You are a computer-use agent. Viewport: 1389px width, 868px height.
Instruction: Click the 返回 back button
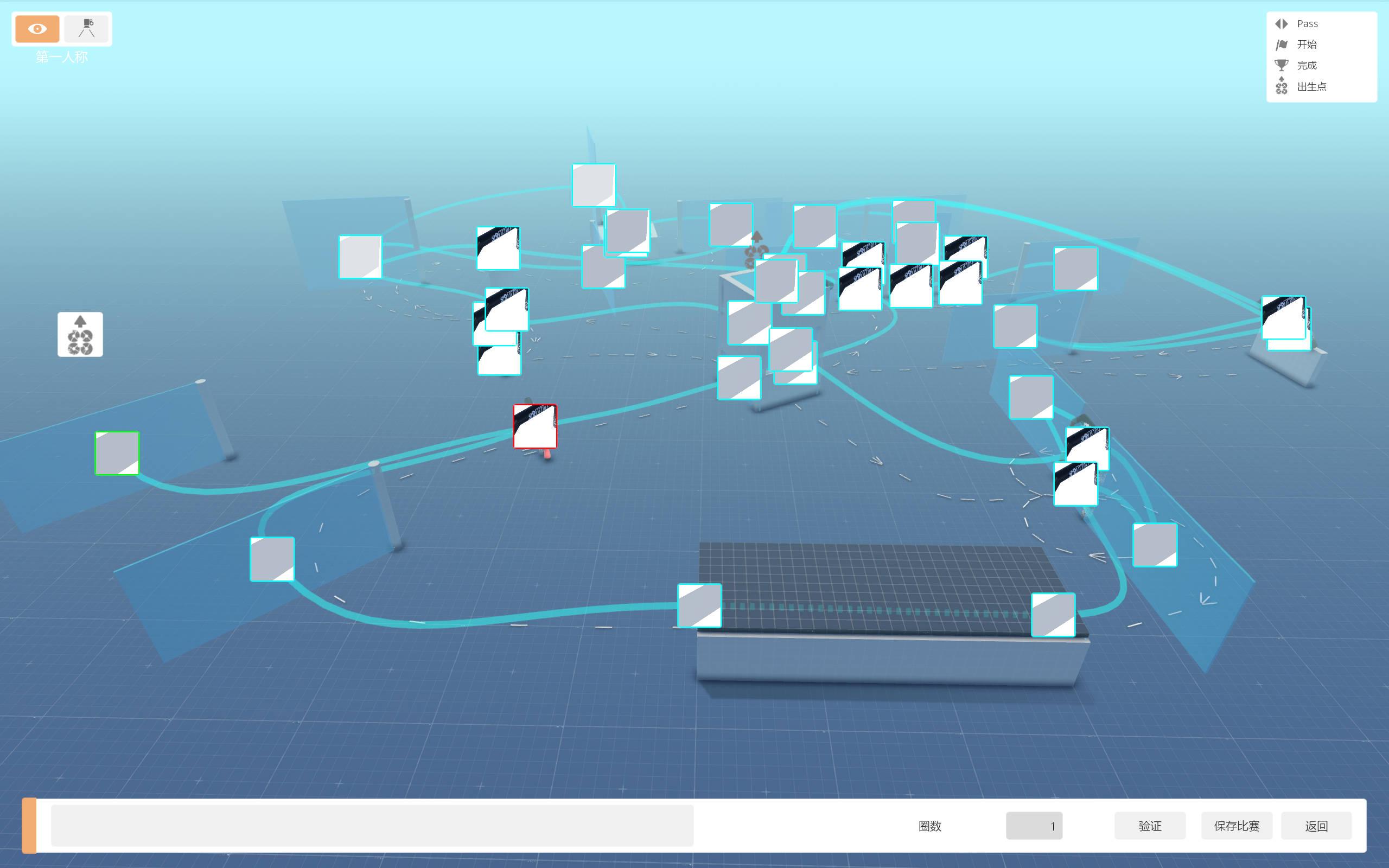click(1316, 826)
